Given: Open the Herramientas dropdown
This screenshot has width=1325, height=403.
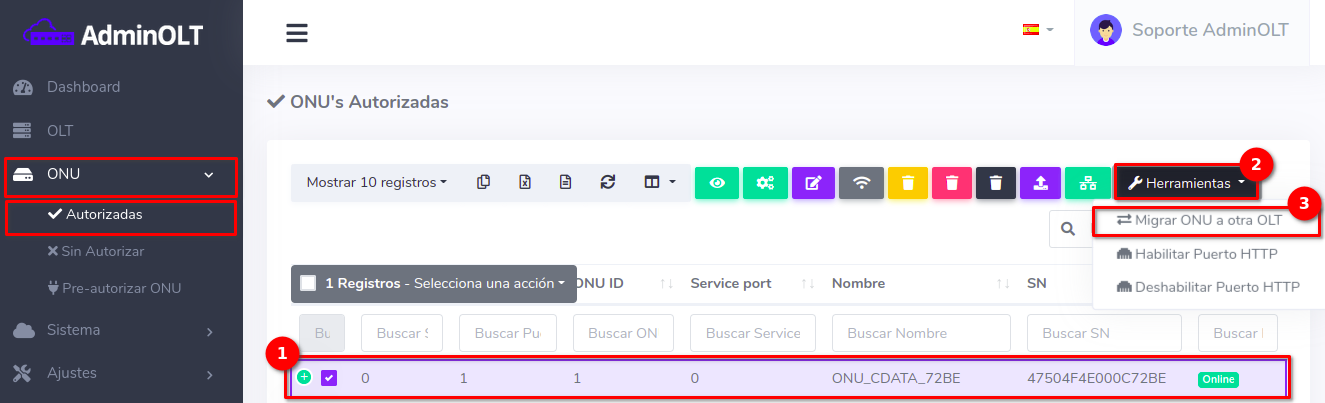Looking at the screenshot, I should [x=1186, y=183].
